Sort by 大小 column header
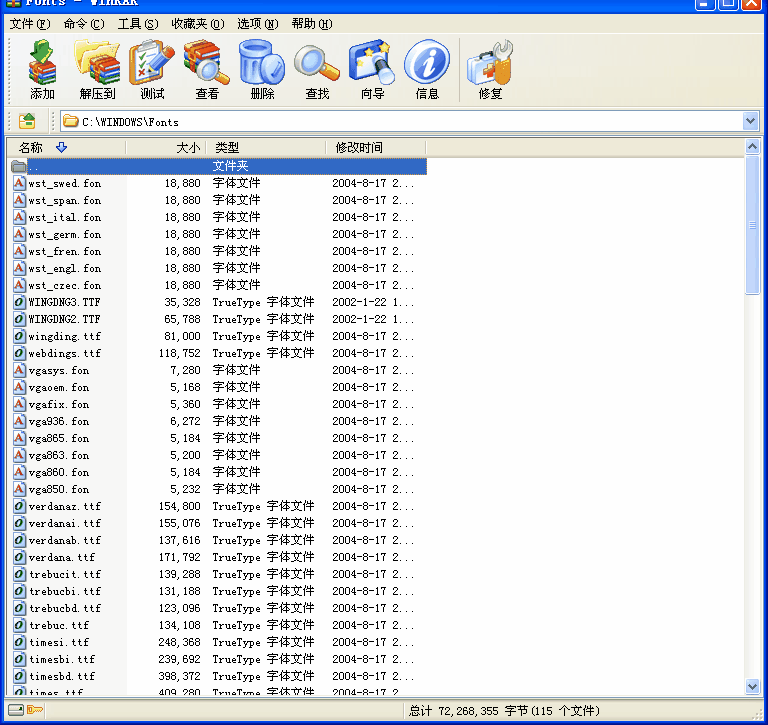 (166, 147)
